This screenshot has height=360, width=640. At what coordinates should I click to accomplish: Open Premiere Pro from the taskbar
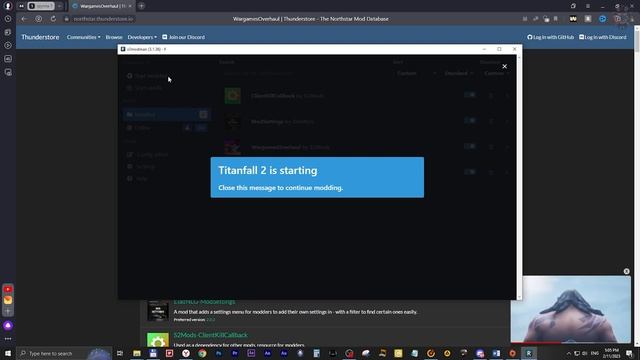tap(235, 353)
